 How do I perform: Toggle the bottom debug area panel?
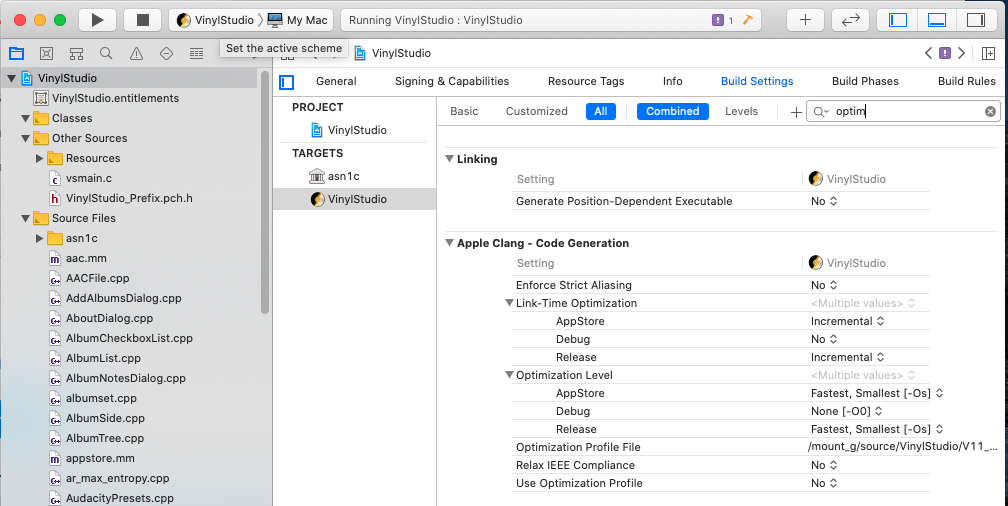click(937, 20)
